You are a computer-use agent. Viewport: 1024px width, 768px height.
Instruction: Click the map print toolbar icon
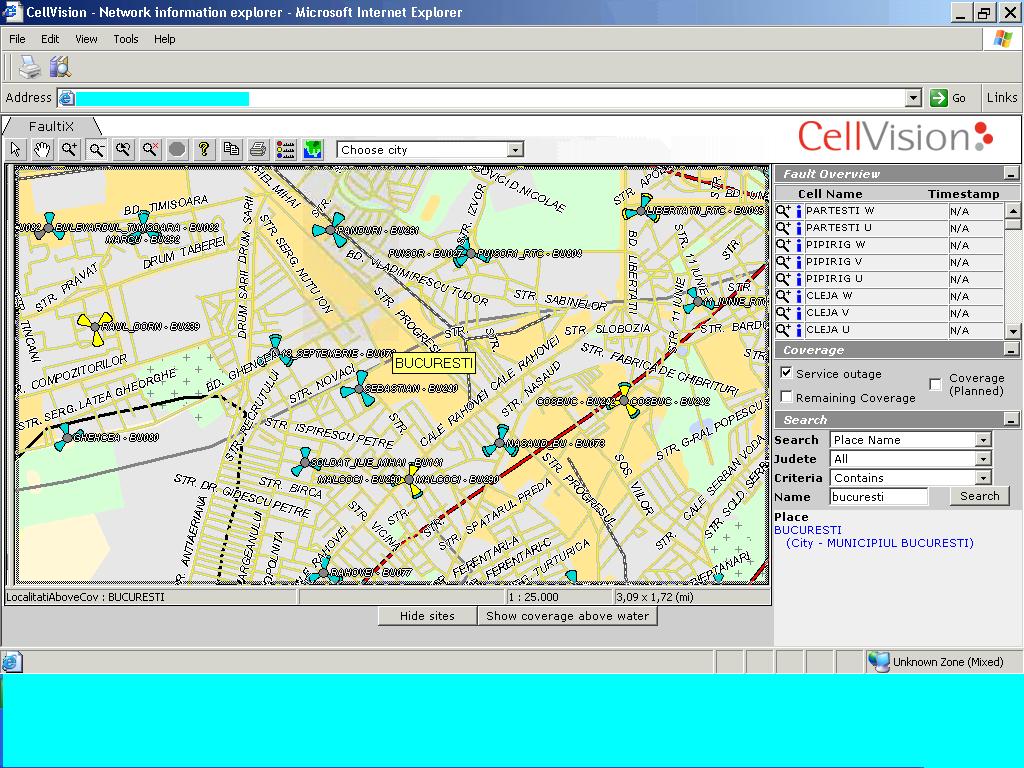pyautogui.click(x=258, y=150)
